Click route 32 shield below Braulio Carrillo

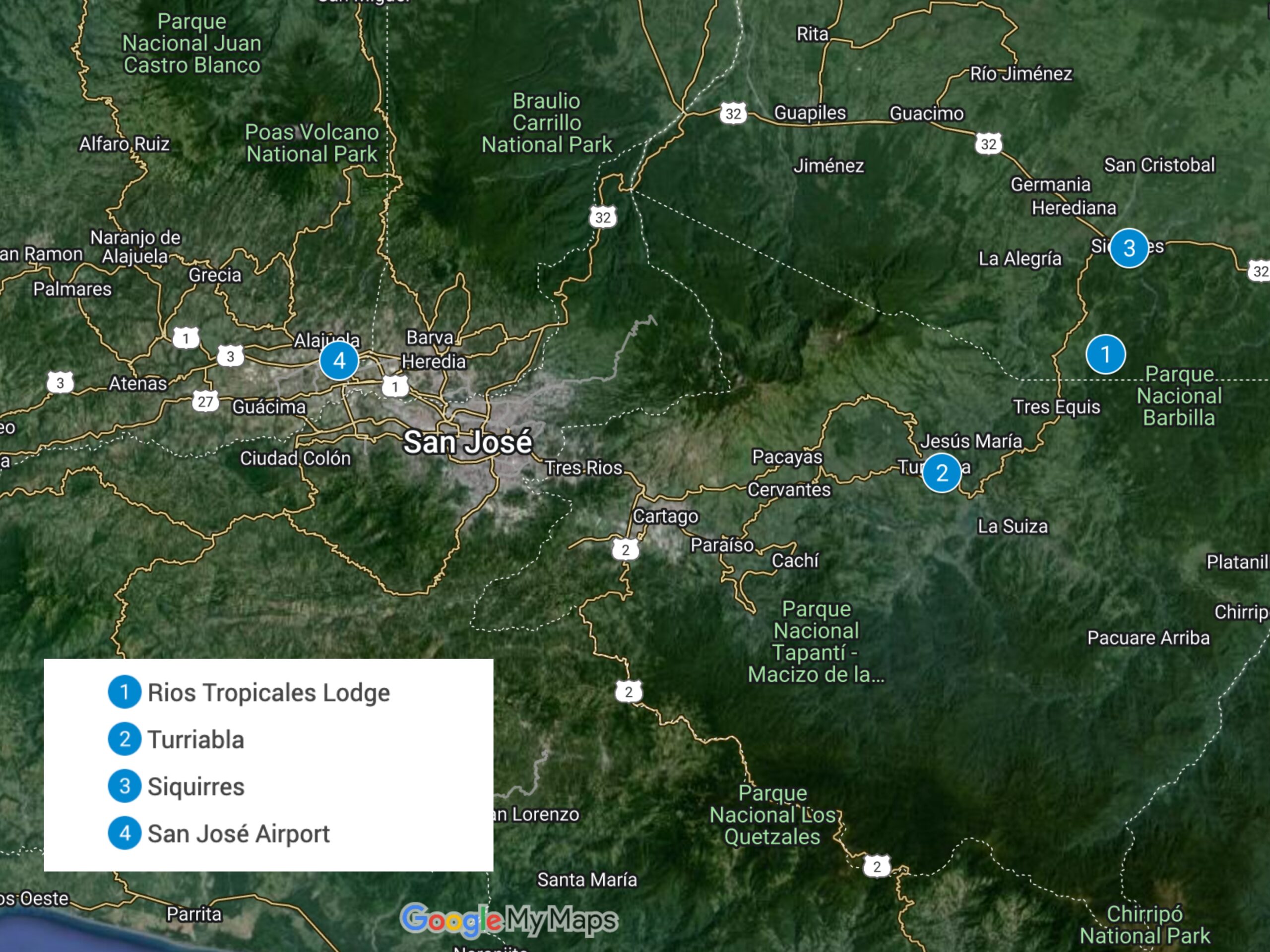point(602,218)
